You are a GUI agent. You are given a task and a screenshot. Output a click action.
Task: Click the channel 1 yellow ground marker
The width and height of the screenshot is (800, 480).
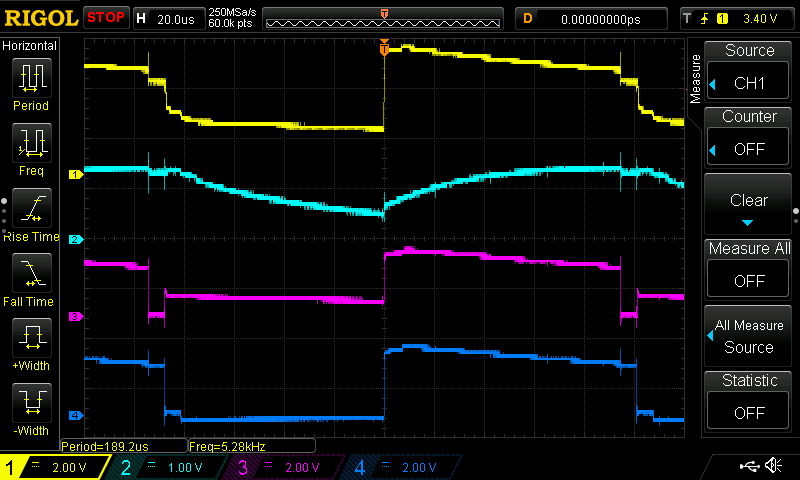[x=76, y=174]
